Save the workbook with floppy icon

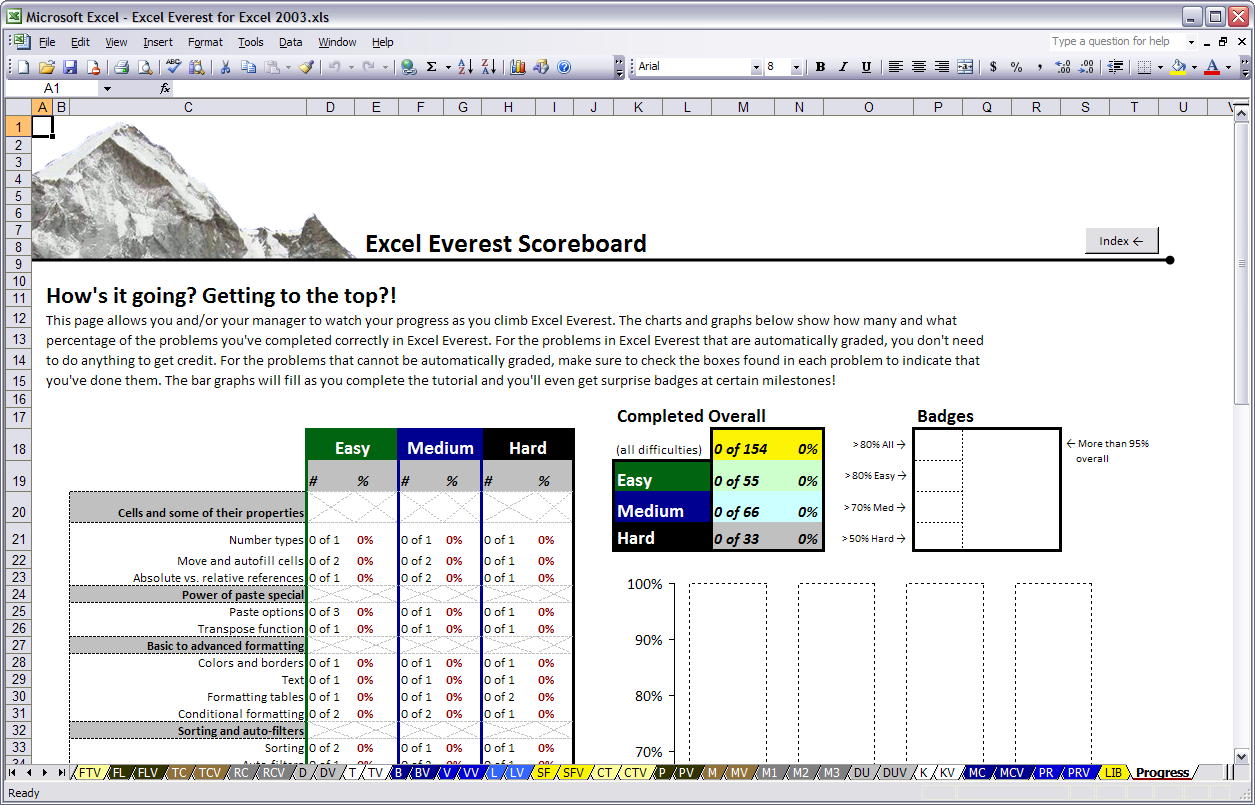(x=70, y=67)
